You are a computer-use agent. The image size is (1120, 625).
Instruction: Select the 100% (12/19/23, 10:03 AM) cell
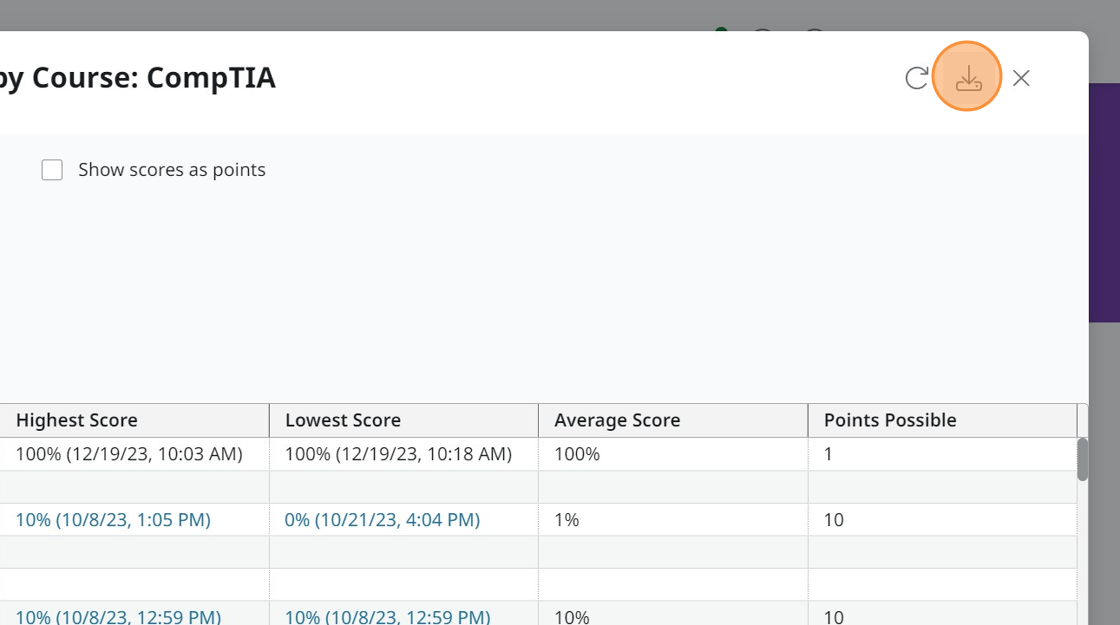point(128,453)
